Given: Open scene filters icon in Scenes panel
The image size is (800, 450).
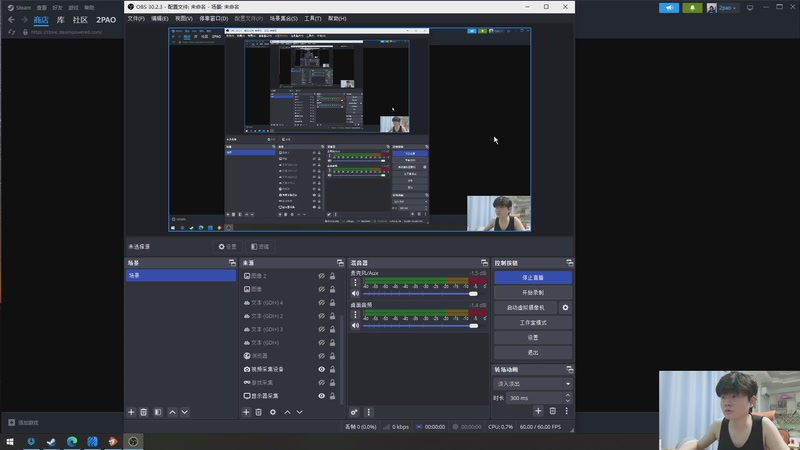Looking at the screenshot, I should (x=158, y=412).
